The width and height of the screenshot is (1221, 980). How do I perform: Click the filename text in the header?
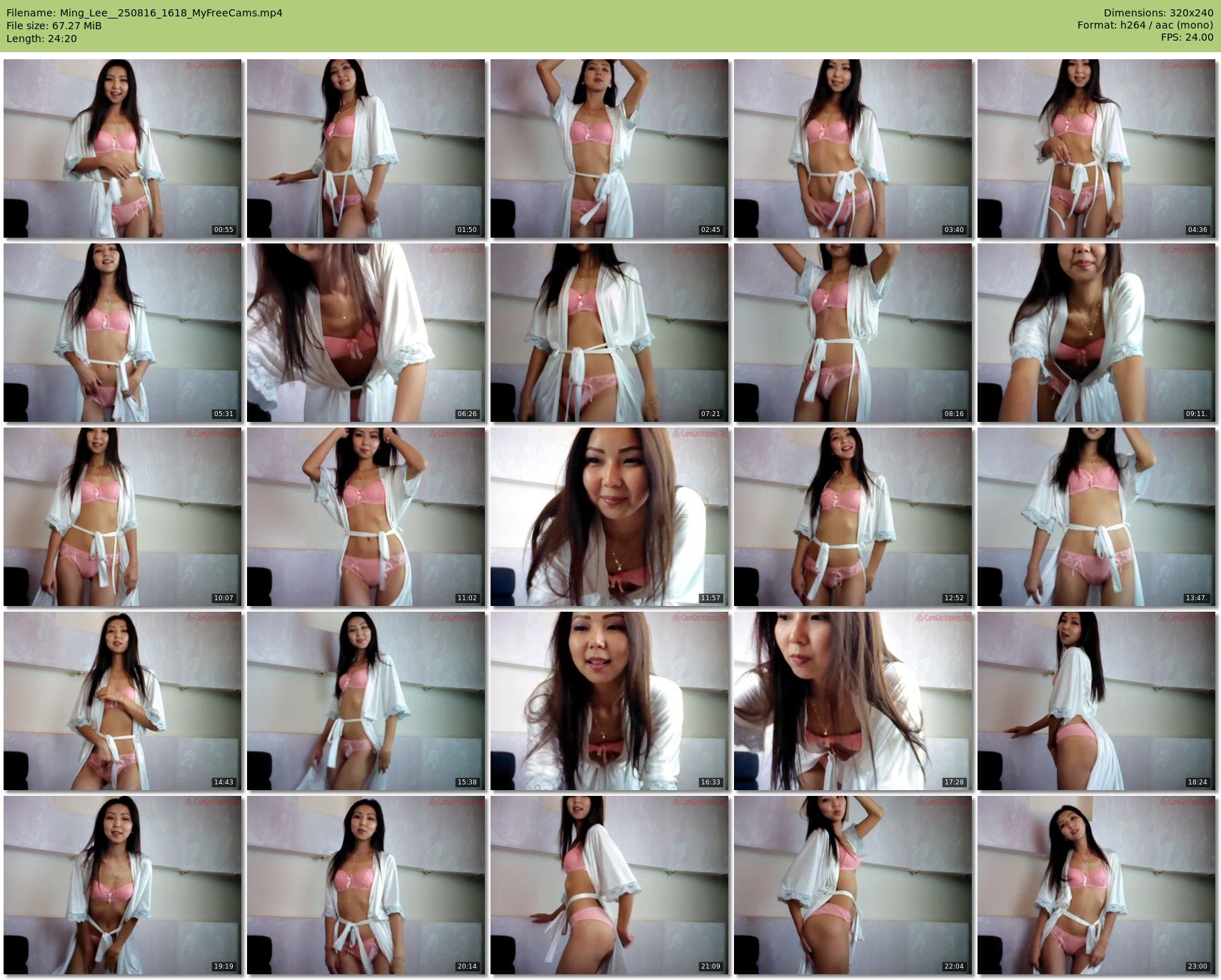(x=144, y=13)
